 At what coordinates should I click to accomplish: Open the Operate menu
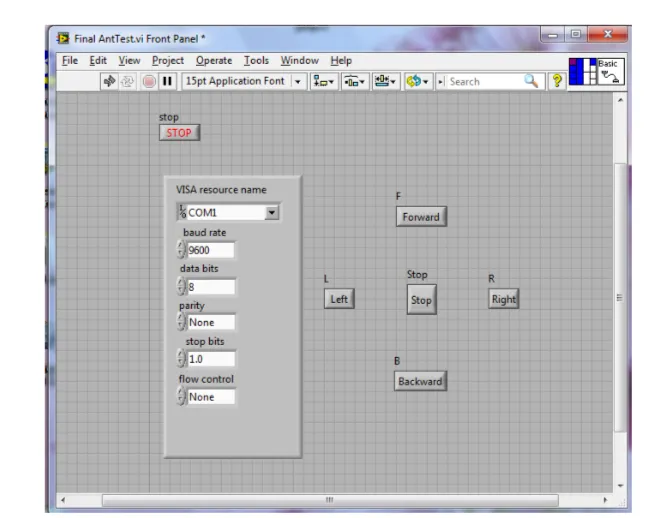point(214,61)
